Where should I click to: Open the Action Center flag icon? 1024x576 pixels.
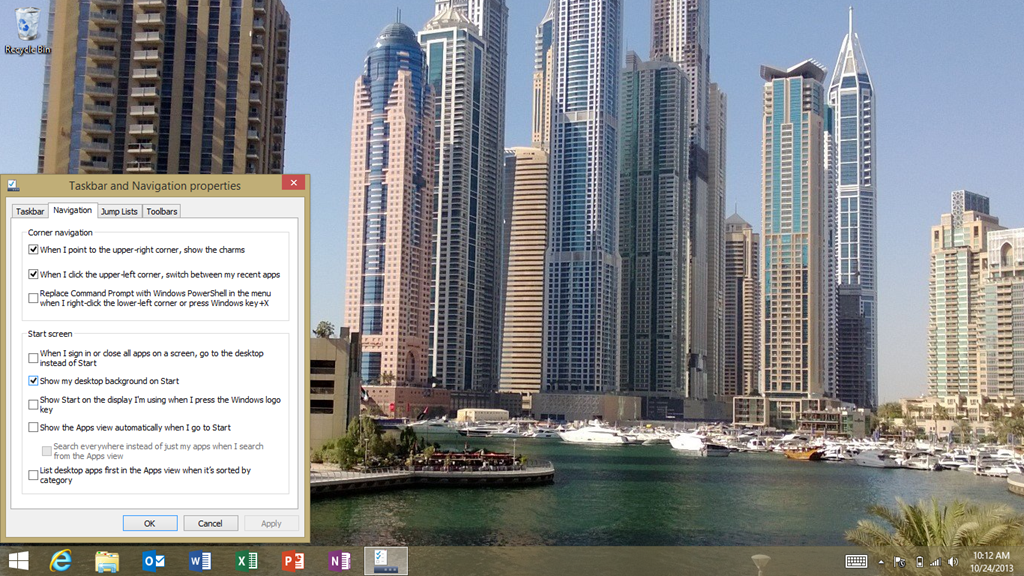[900, 562]
